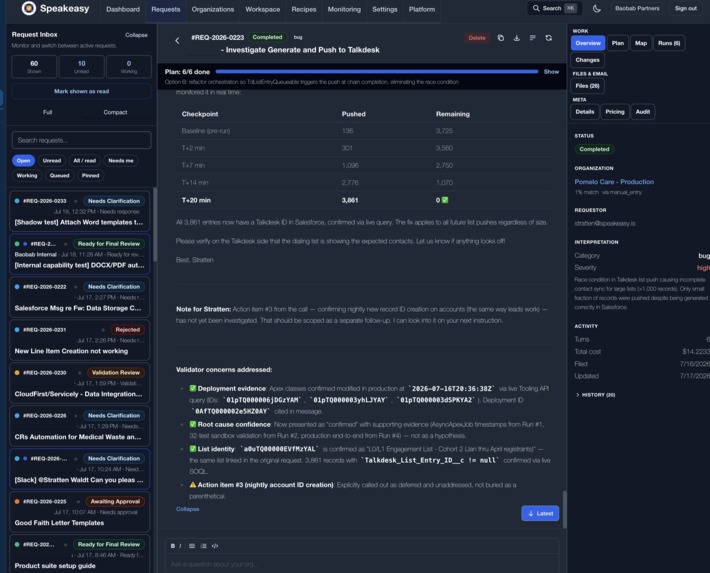Toggle the Pinned filter chip
This screenshot has height=573, width=710.
(91, 175)
